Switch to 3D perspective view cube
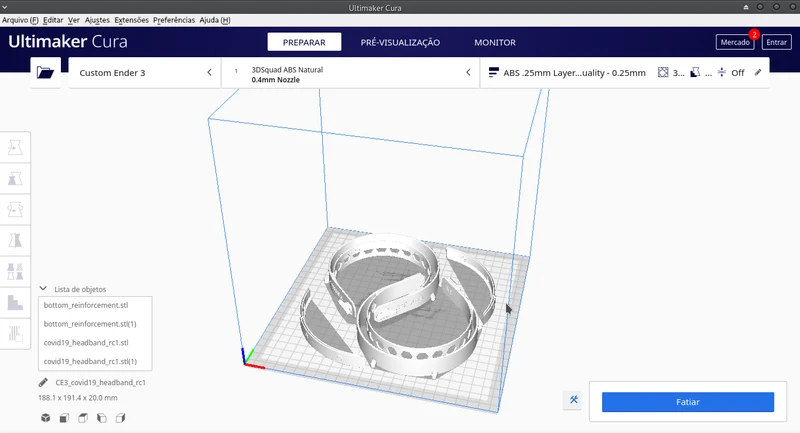 [x=45, y=418]
